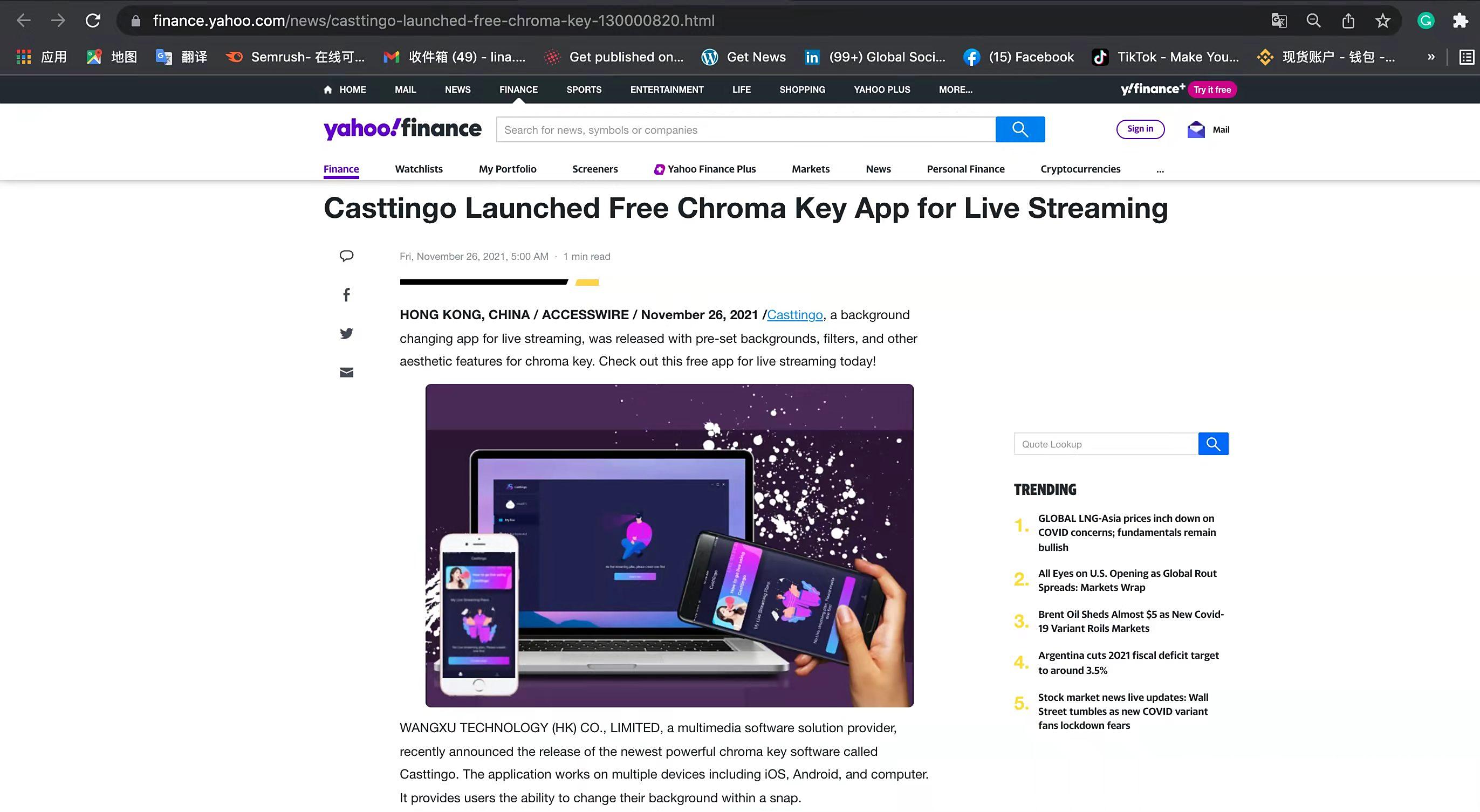Image resolution: width=1480 pixels, height=812 pixels.
Task: Show more bookmarks with the chevron
Action: (1431, 57)
